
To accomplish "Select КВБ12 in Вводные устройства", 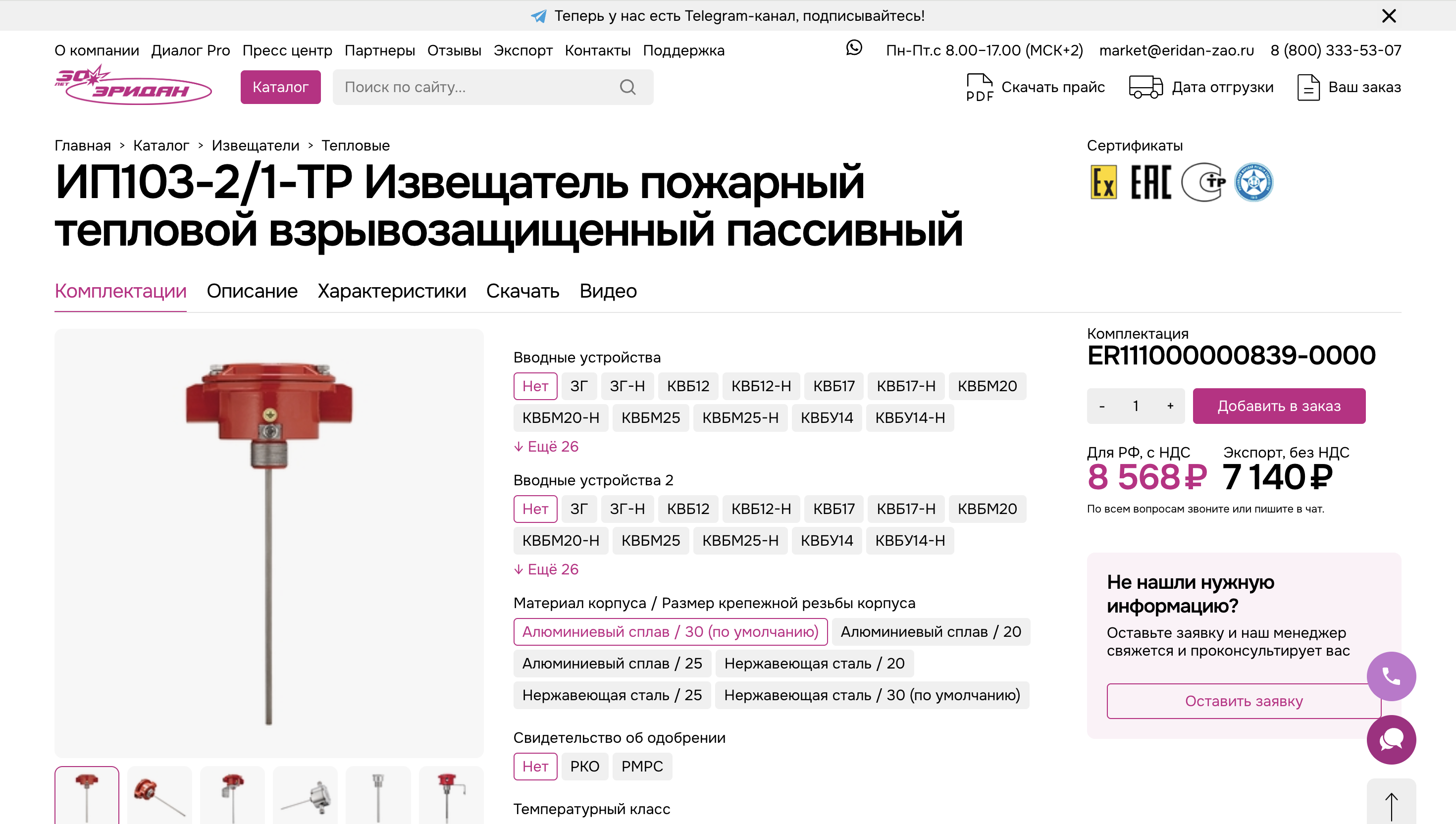I will (688, 386).
